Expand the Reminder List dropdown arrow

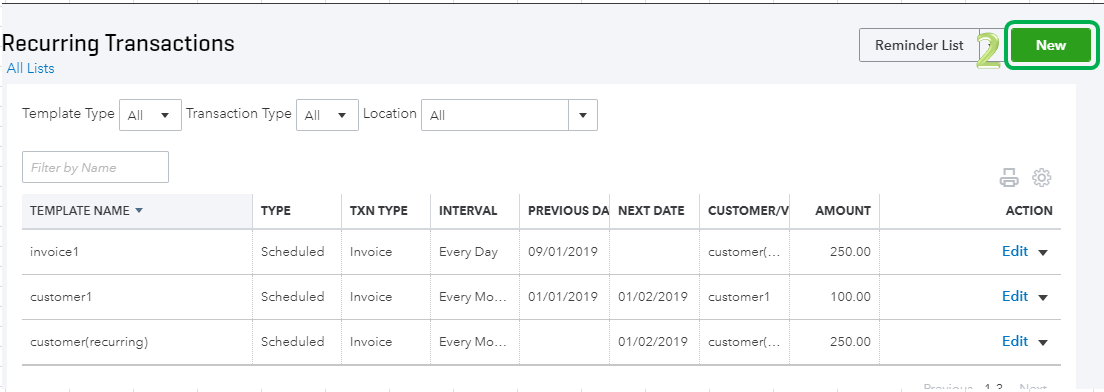(989, 45)
